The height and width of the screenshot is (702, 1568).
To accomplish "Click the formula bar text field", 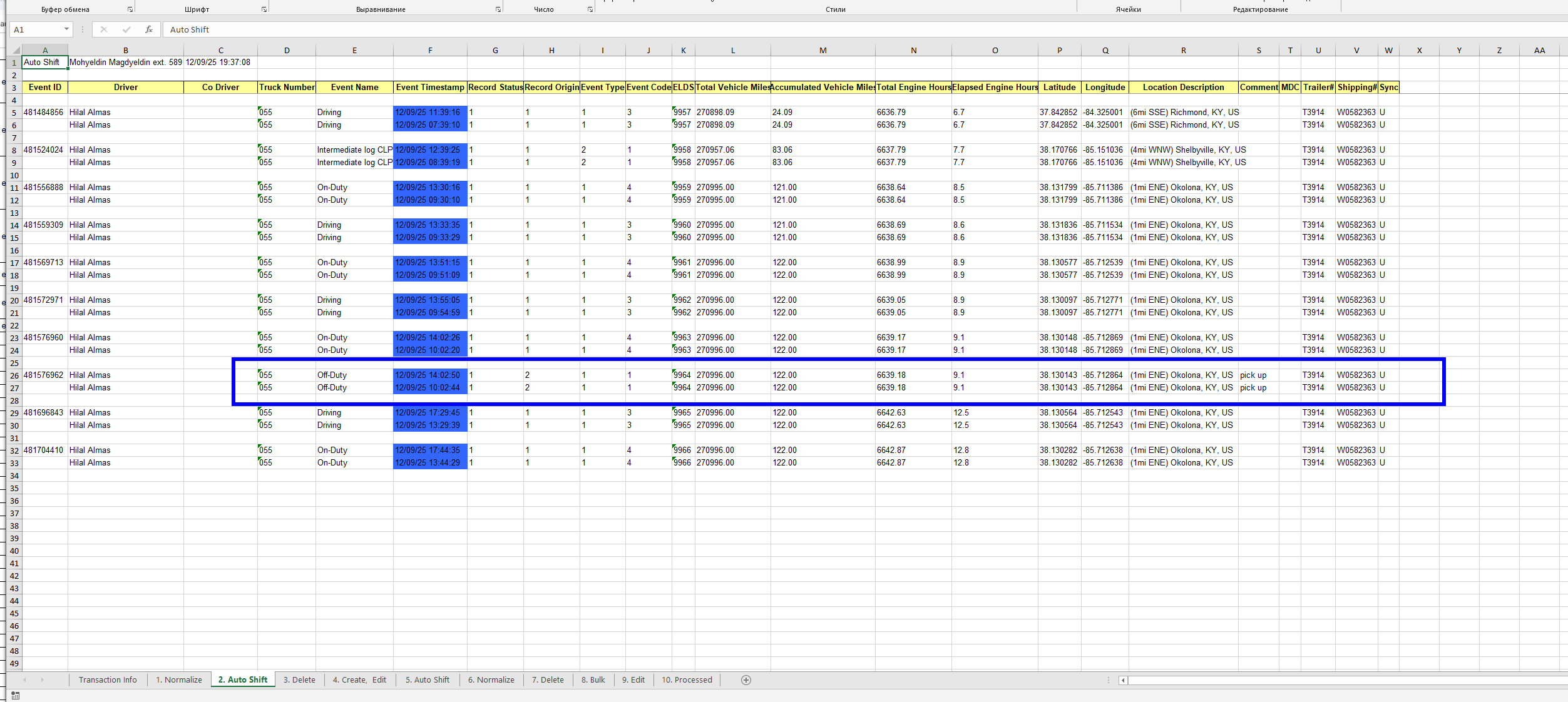I will coord(751,29).
